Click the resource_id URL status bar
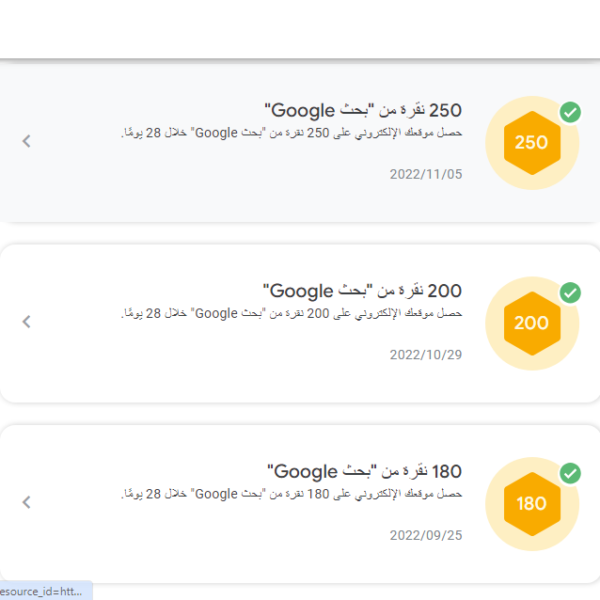The image size is (600, 600). pyautogui.click(x=46, y=591)
